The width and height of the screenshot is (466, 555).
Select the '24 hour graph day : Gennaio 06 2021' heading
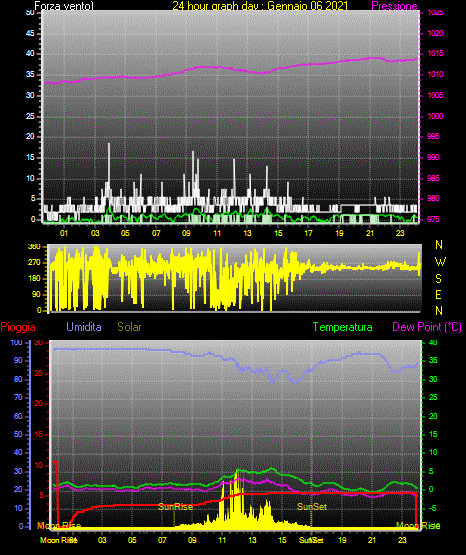(260, 6)
